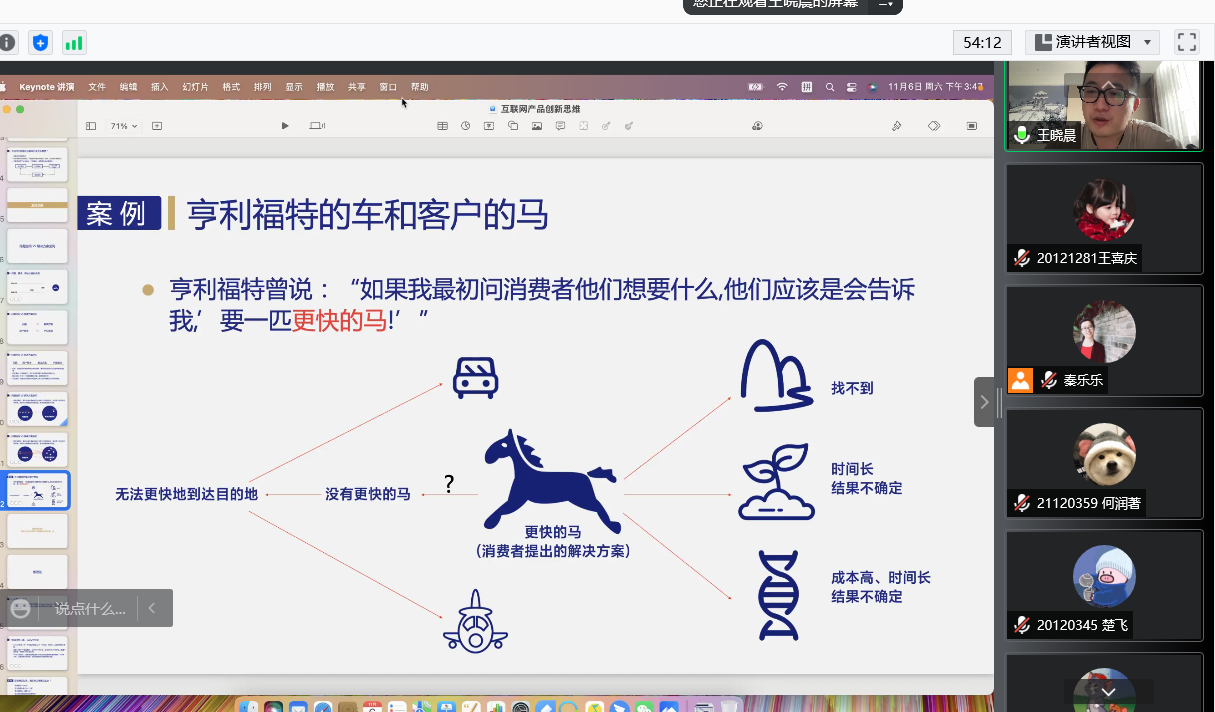Click the Wi-Fi icon in menu bar
Screen dimensions: 1215x712
point(782,87)
